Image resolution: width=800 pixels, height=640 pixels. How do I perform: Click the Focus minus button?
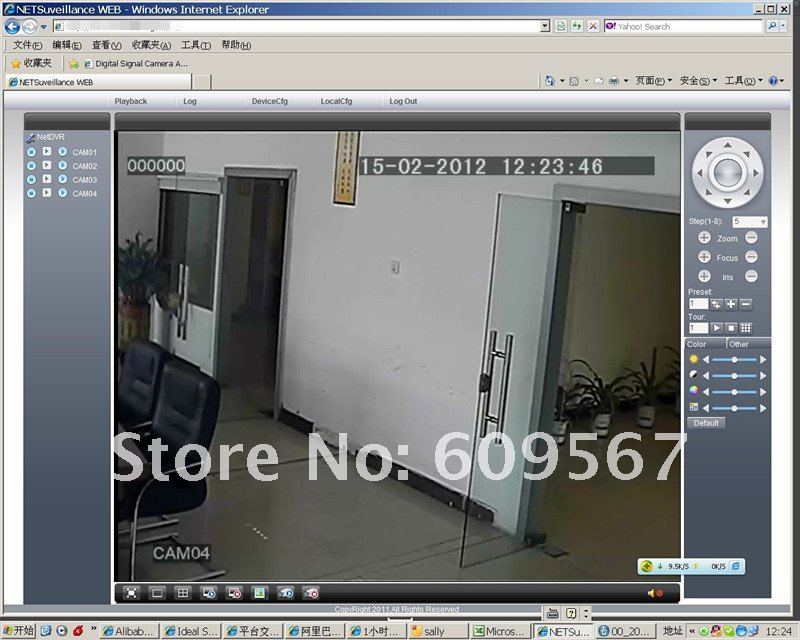(x=751, y=257)
